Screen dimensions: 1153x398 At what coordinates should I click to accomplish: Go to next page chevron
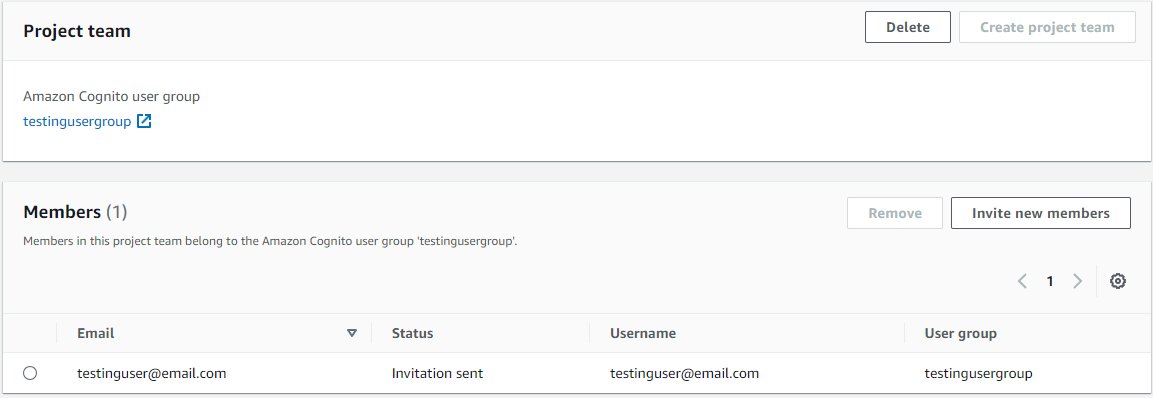1077,281
